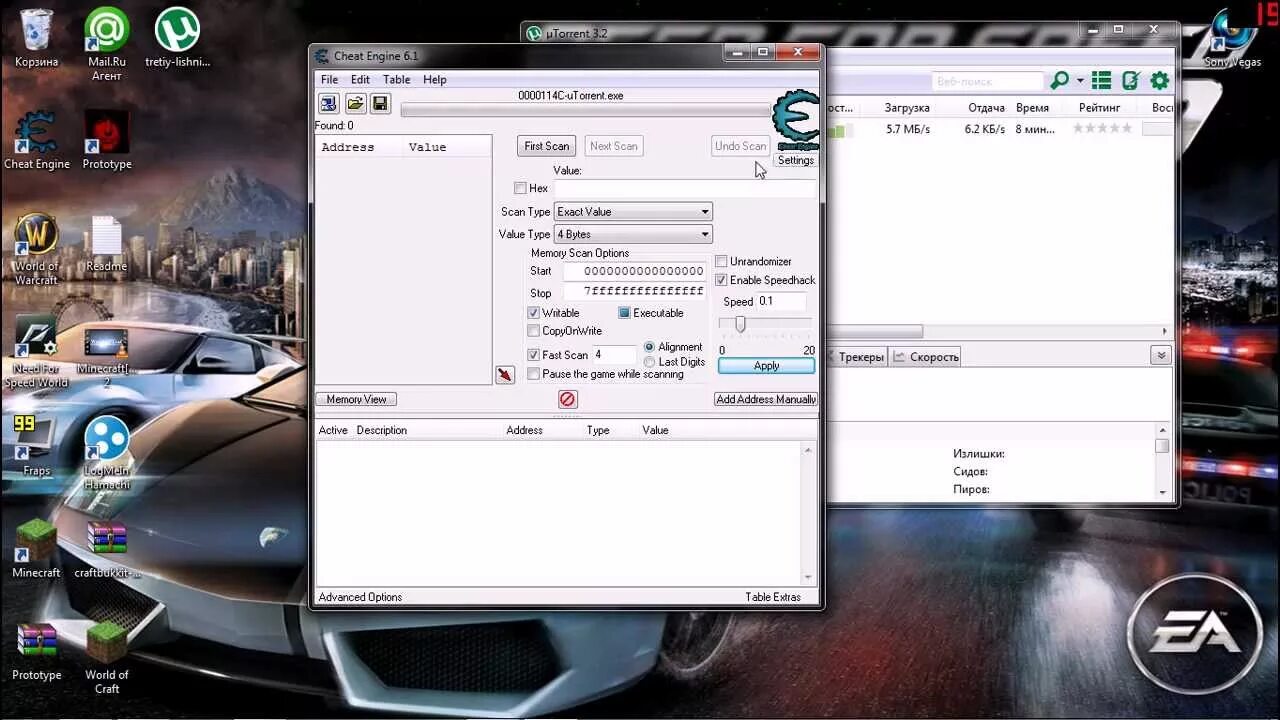Select the Mail.Ru Agent desktop icon
Image resolution: width=1280 pixels, height=720 pixels.
(x=106, y=45)
